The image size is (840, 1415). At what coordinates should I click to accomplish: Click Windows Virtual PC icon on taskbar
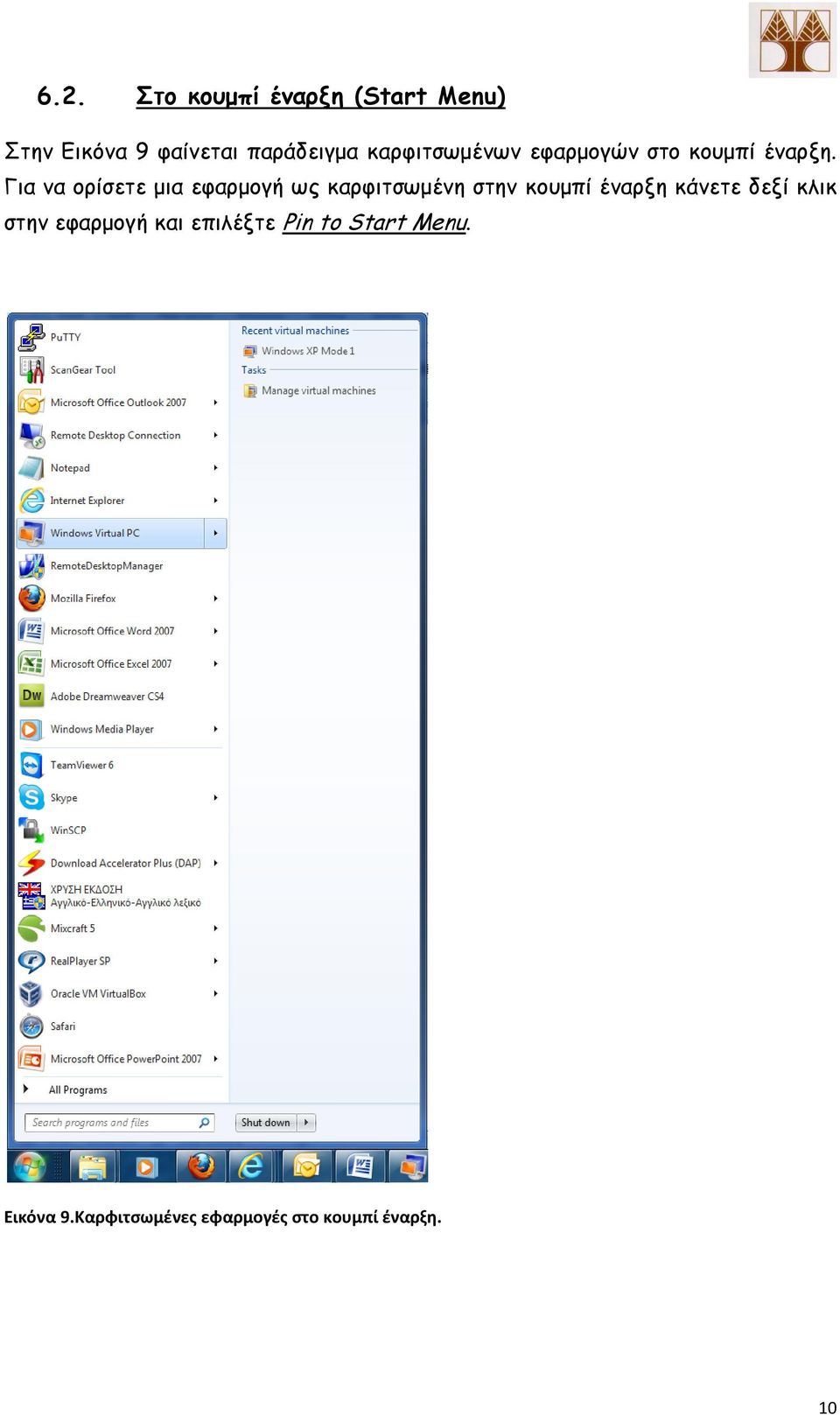409,1166
